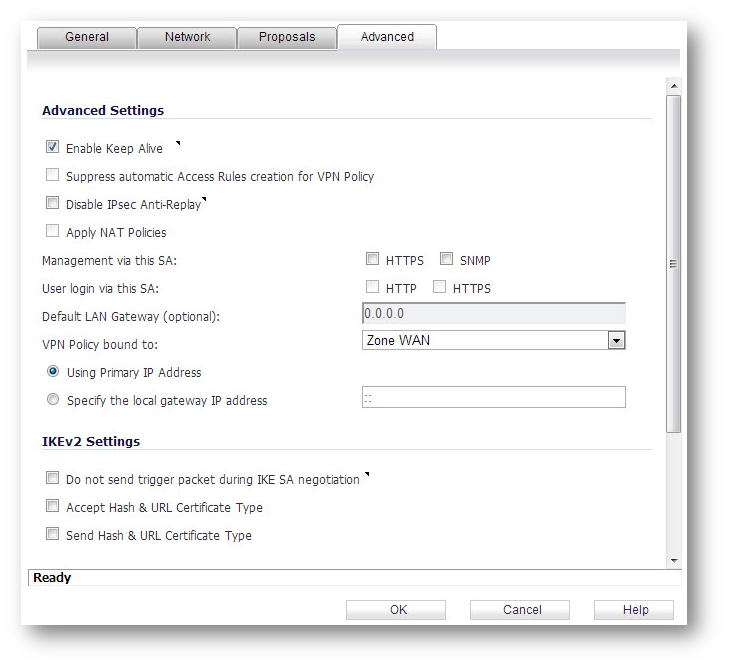Click the Ready status text
This screenshot has width=729, height=667.
coord(52,578)
